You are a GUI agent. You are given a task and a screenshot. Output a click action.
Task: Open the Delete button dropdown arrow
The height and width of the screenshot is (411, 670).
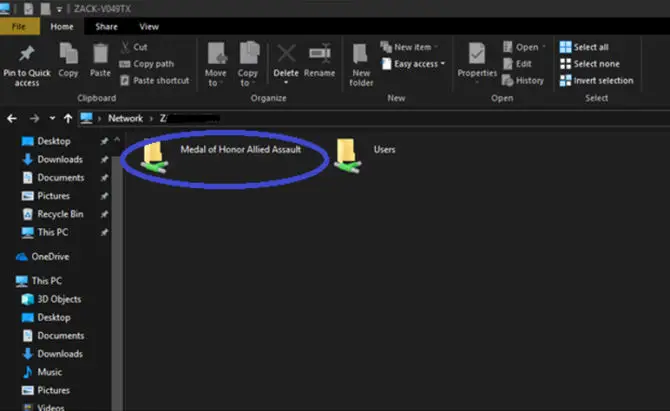point(286,83)
